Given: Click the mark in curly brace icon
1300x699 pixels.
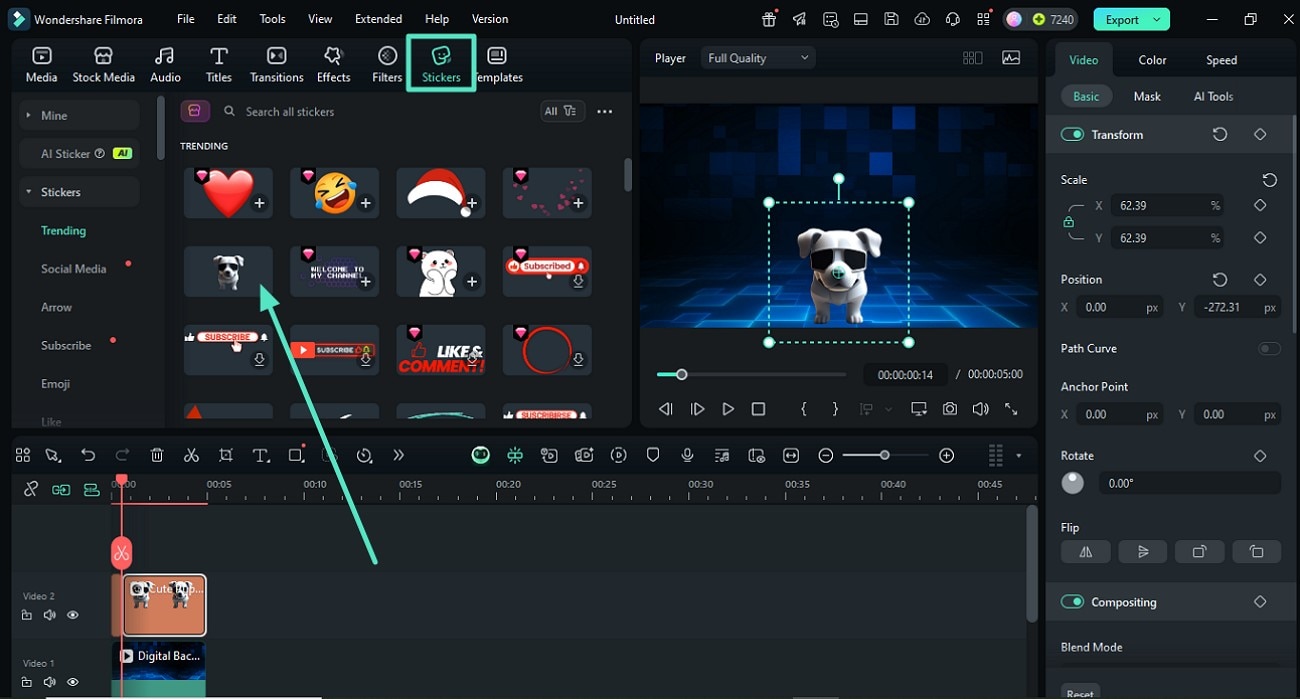Looking at the screenshot, I should (x=803, y=409).
